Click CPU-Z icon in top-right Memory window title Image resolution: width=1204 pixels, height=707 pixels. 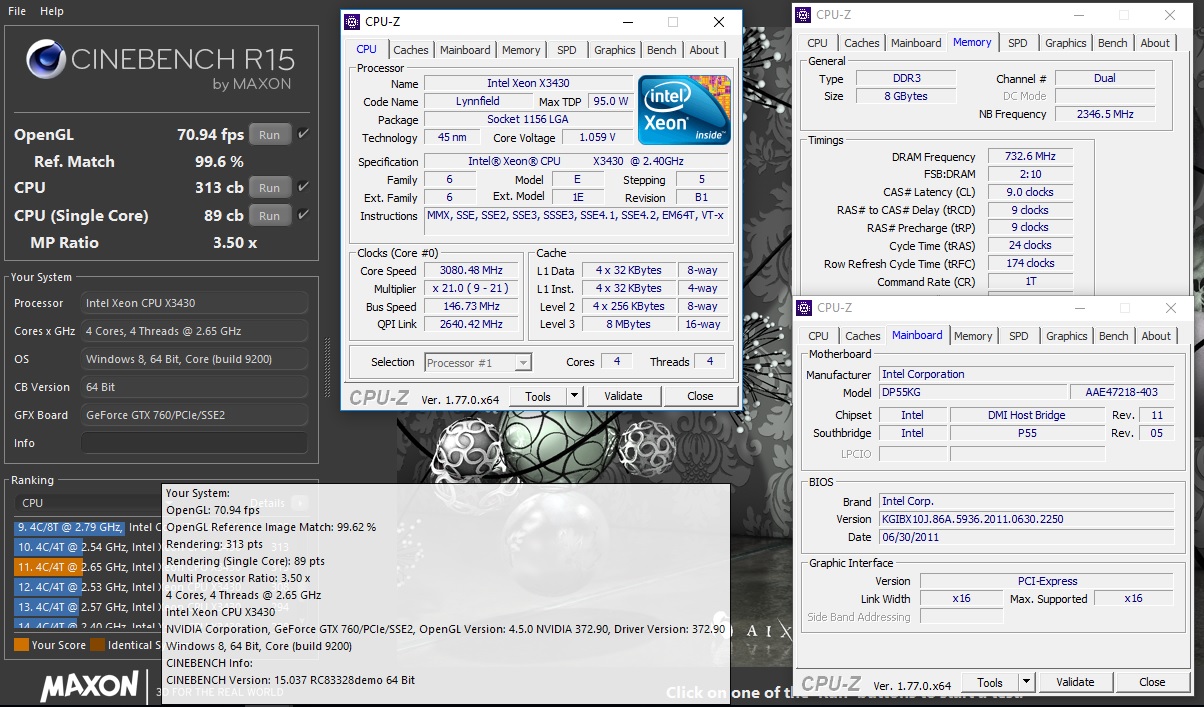pyautogui.click(x=803, y=15)
